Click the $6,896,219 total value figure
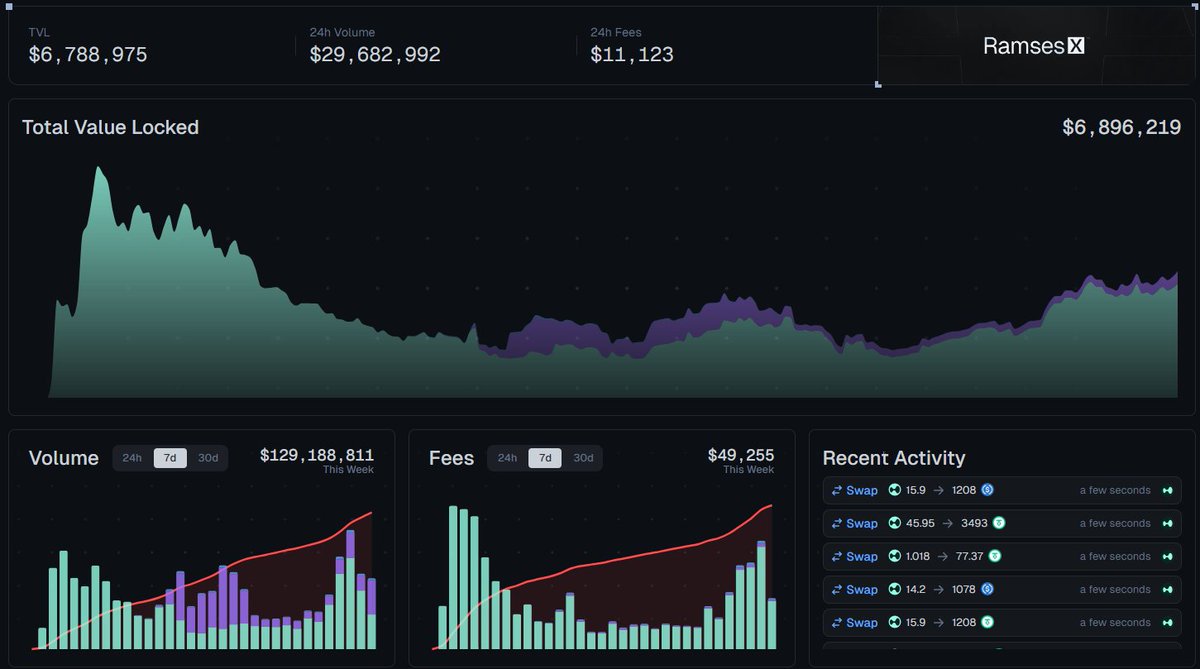 coord(1122,127)
